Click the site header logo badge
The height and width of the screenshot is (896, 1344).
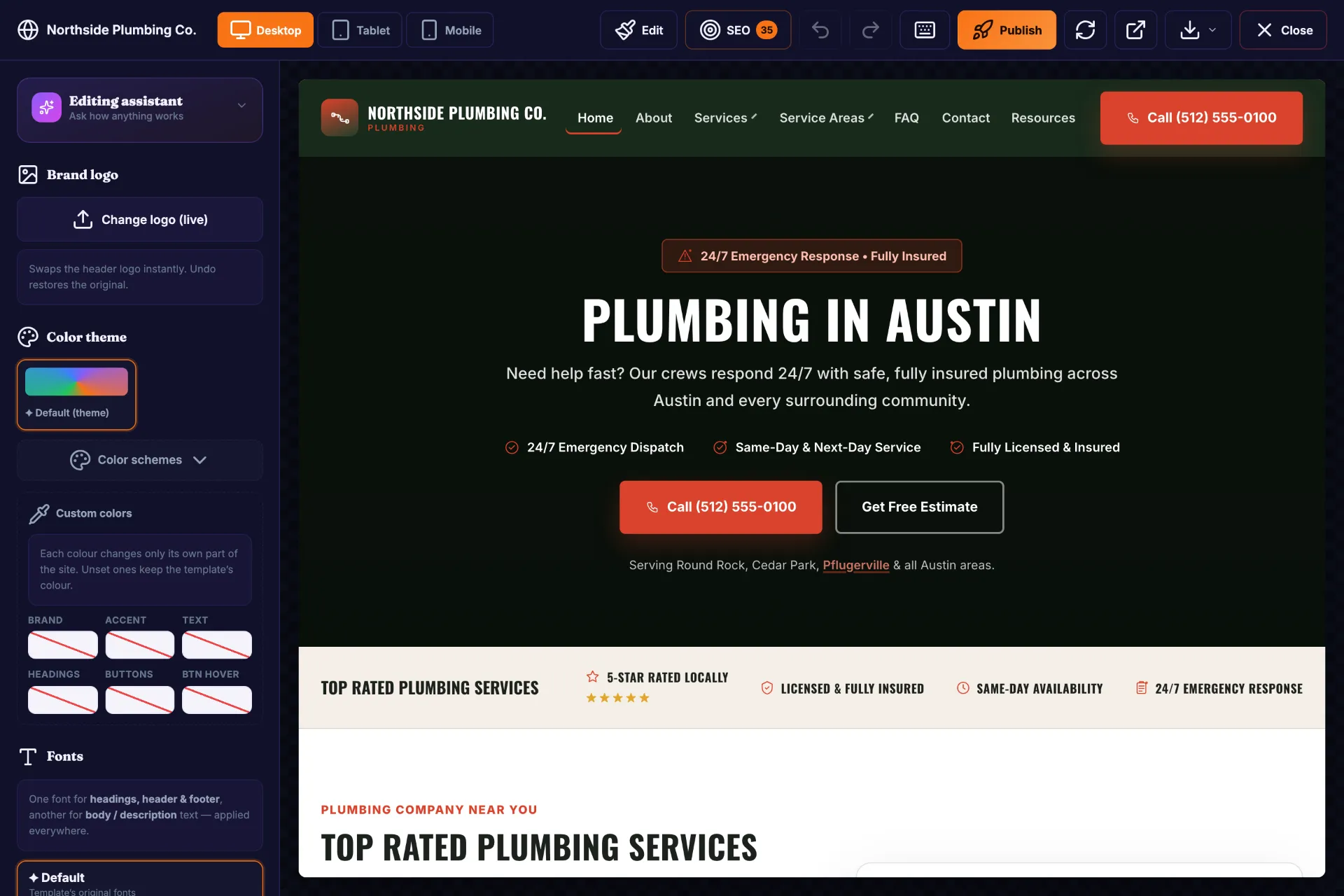coord(339,118)
